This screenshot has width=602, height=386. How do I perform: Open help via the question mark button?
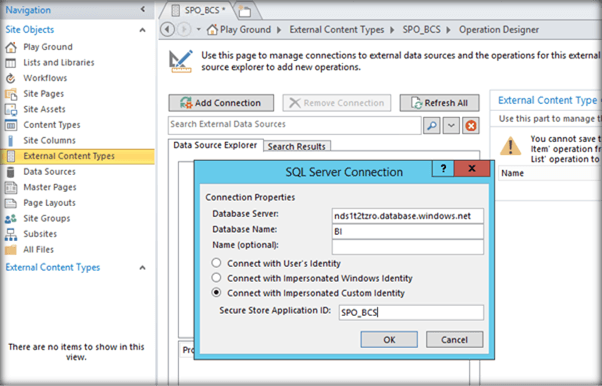click(x=443, y=168)
